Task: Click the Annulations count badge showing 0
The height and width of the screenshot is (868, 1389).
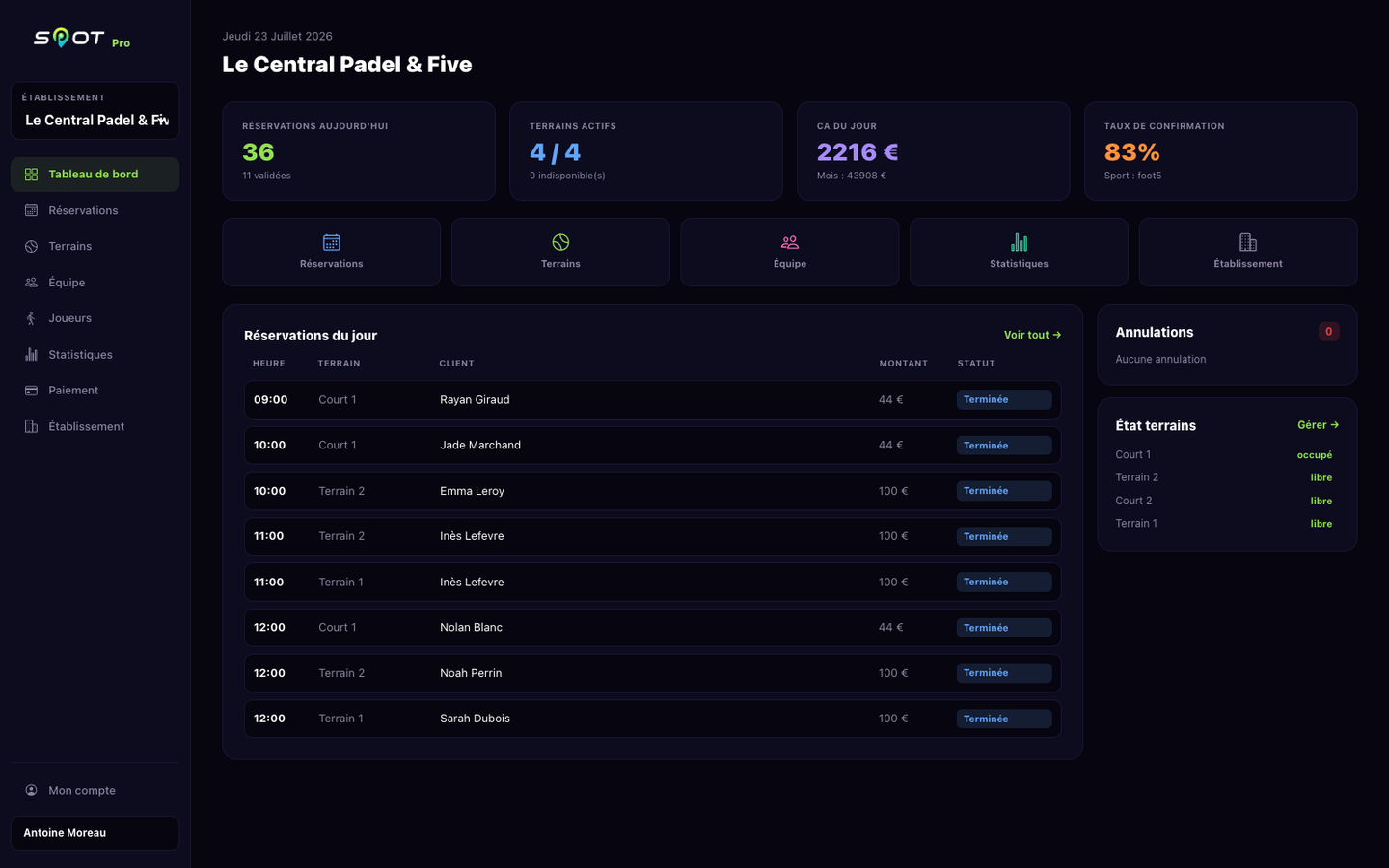Action: click(1328, 332)
